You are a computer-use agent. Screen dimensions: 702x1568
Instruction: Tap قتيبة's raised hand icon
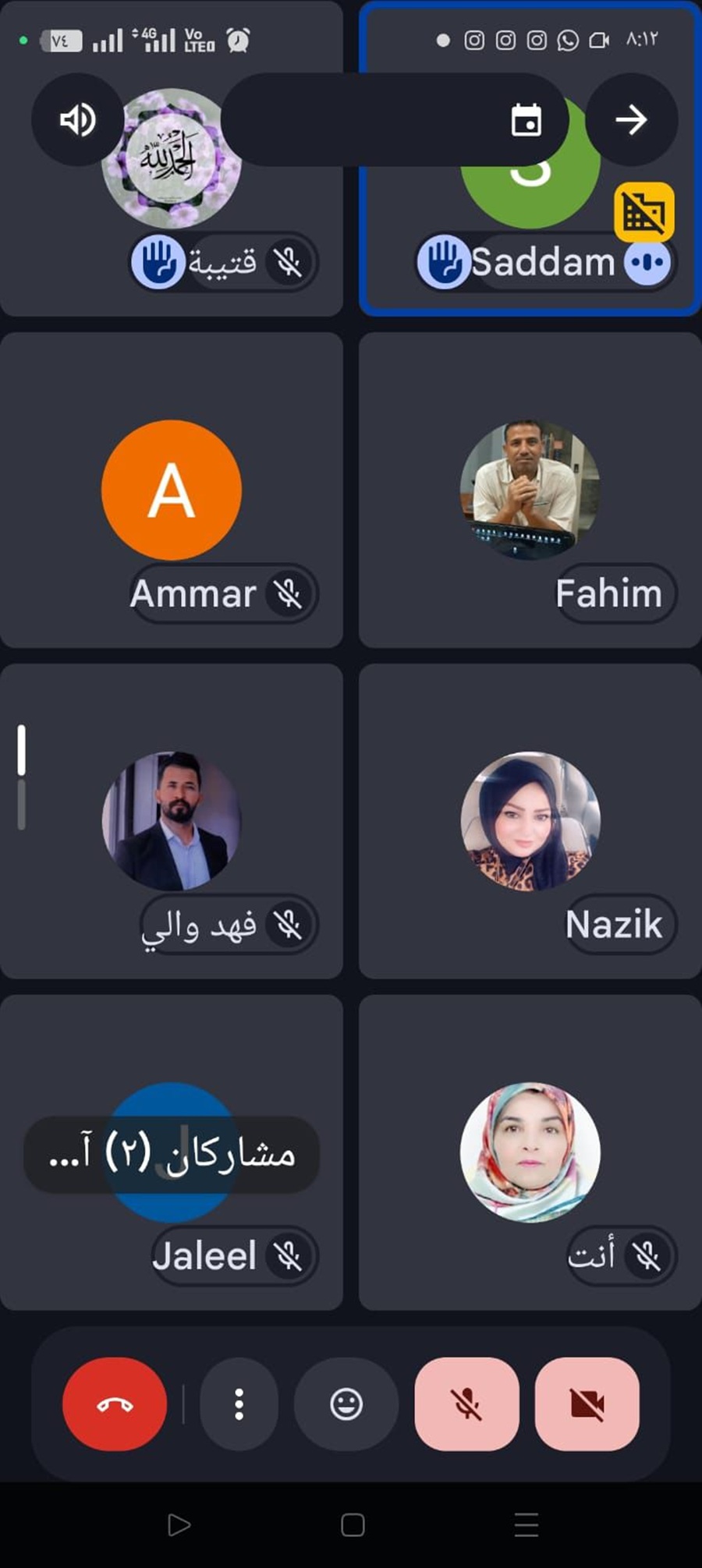158,262
